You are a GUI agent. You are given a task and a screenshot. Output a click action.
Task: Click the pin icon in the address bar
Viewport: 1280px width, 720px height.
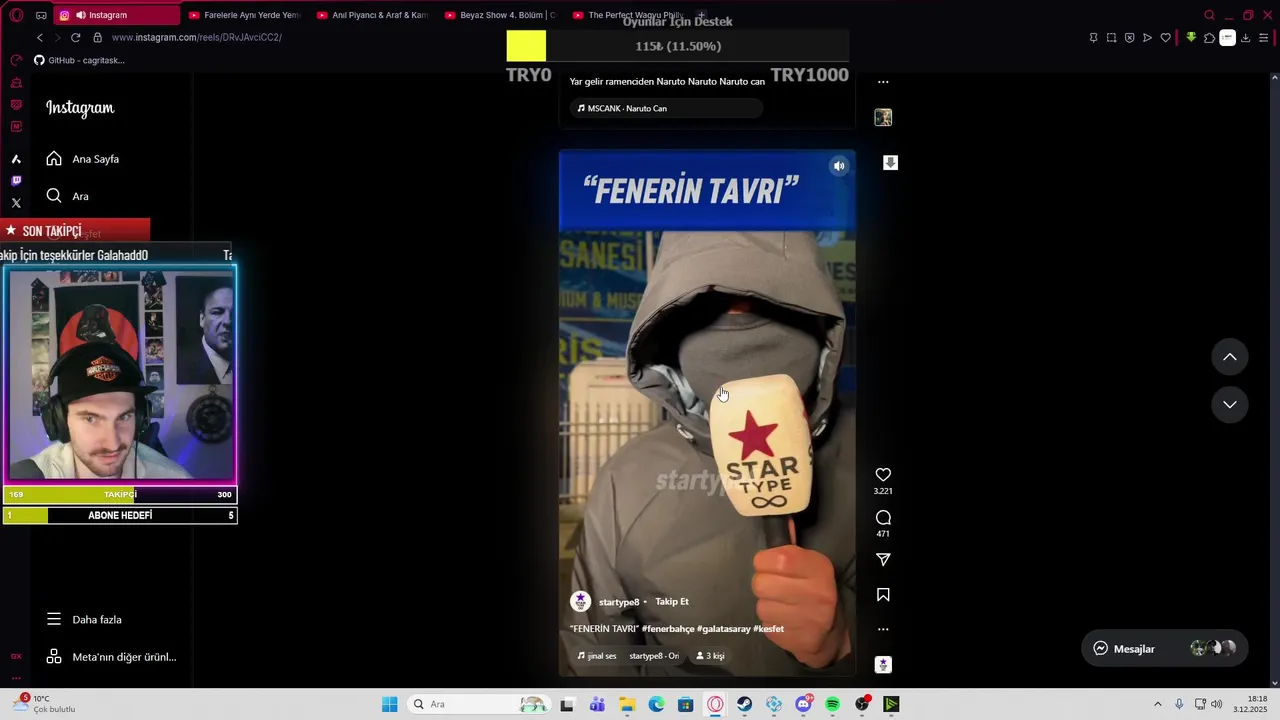1093,38
